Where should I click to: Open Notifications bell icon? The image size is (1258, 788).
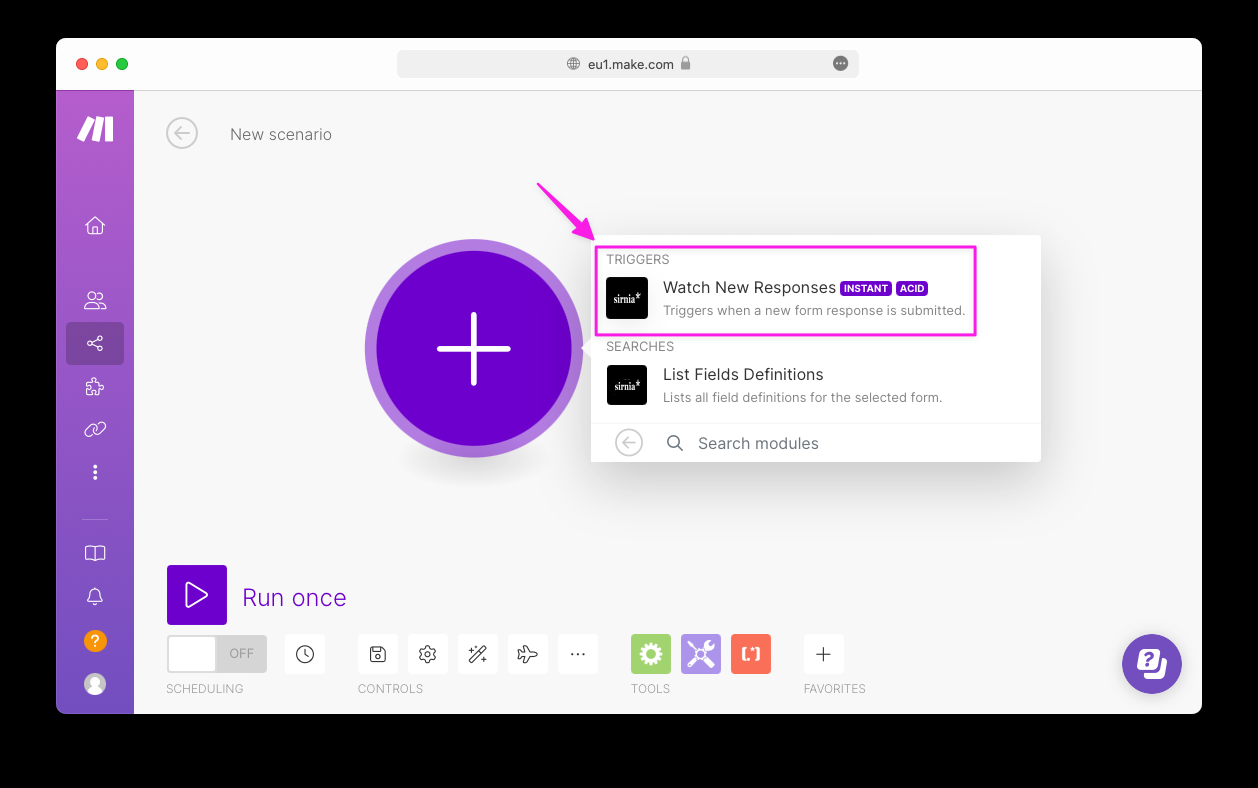[95, 597]
